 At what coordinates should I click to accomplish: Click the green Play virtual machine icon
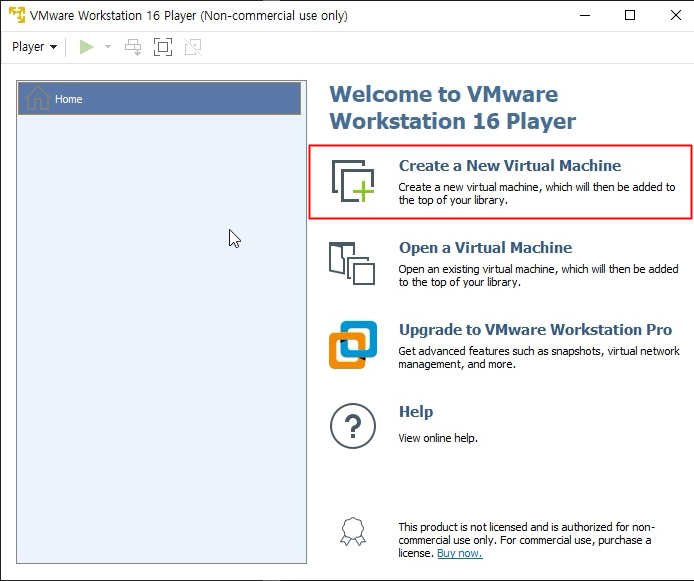coord(86,47)
